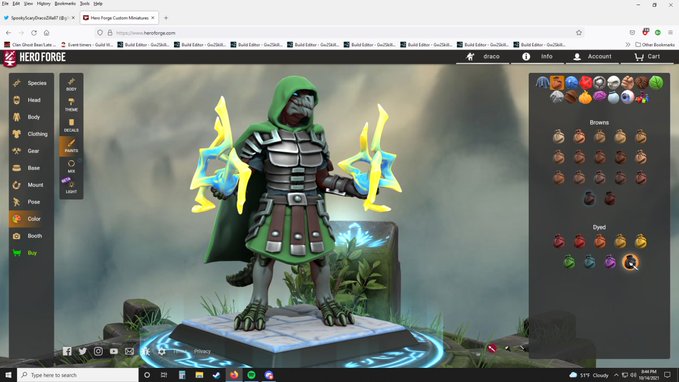Select the THEME color sub-tool
The width and height of the screenshot is (679, 382).
pyautogui.click(x=71, y=104)
